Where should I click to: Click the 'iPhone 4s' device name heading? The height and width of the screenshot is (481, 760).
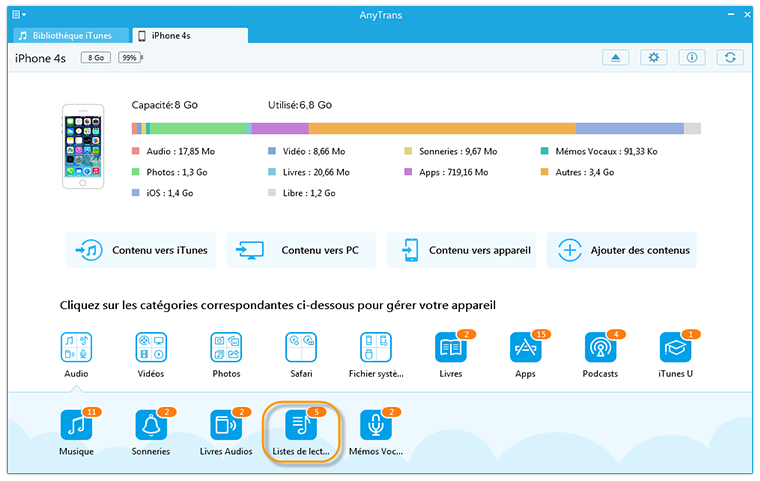point(40,58)
